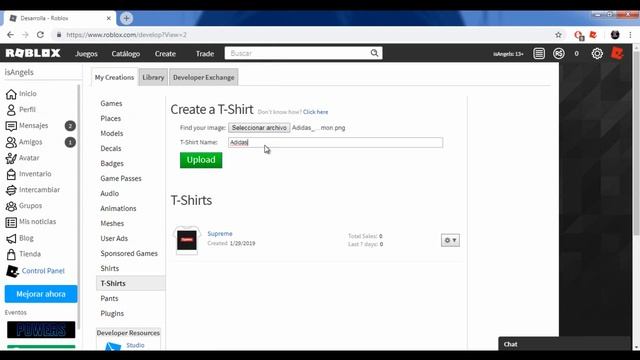Click Seleccionar archivo button

tap(259, 128)
